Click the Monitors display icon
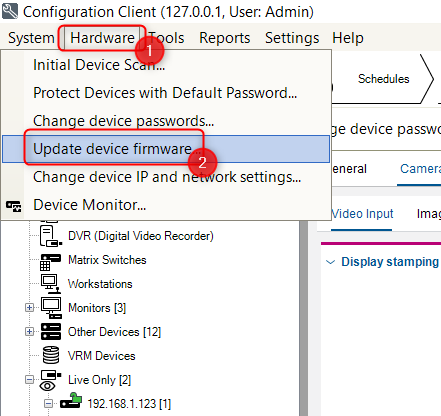This screenshot has width=441, height=416. pos(51,308)
